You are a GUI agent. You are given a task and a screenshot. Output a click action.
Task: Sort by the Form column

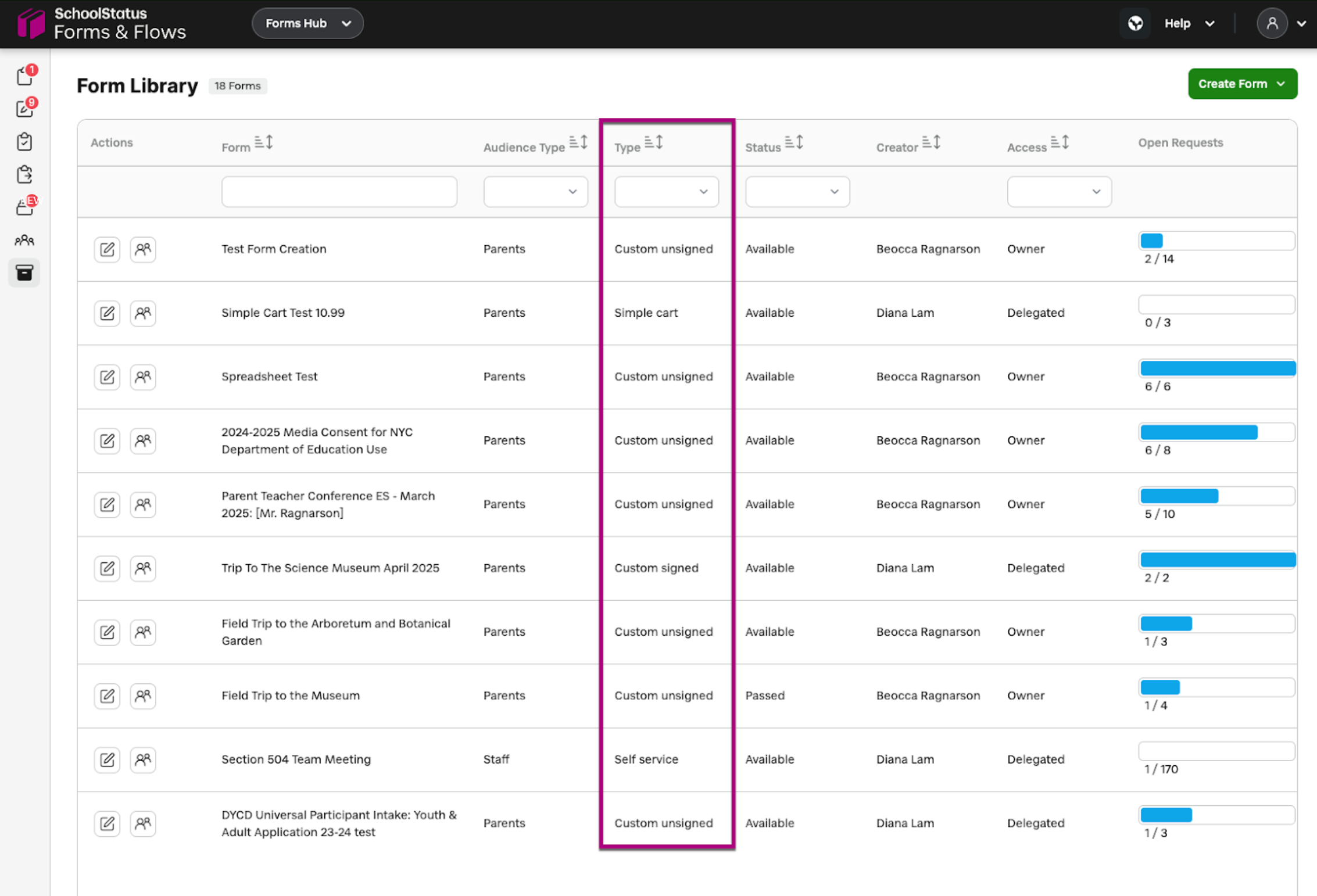pyautogui.click(x=264, y=142)
